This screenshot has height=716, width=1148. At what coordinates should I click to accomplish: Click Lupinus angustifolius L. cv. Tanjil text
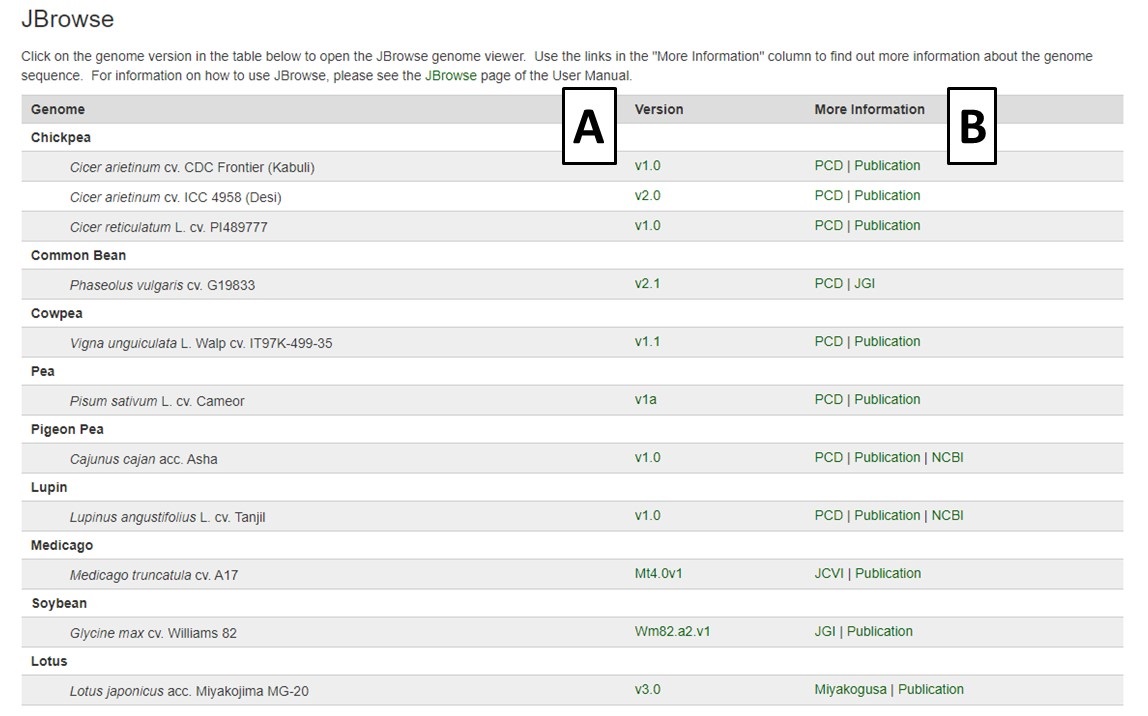click(168, 518)
